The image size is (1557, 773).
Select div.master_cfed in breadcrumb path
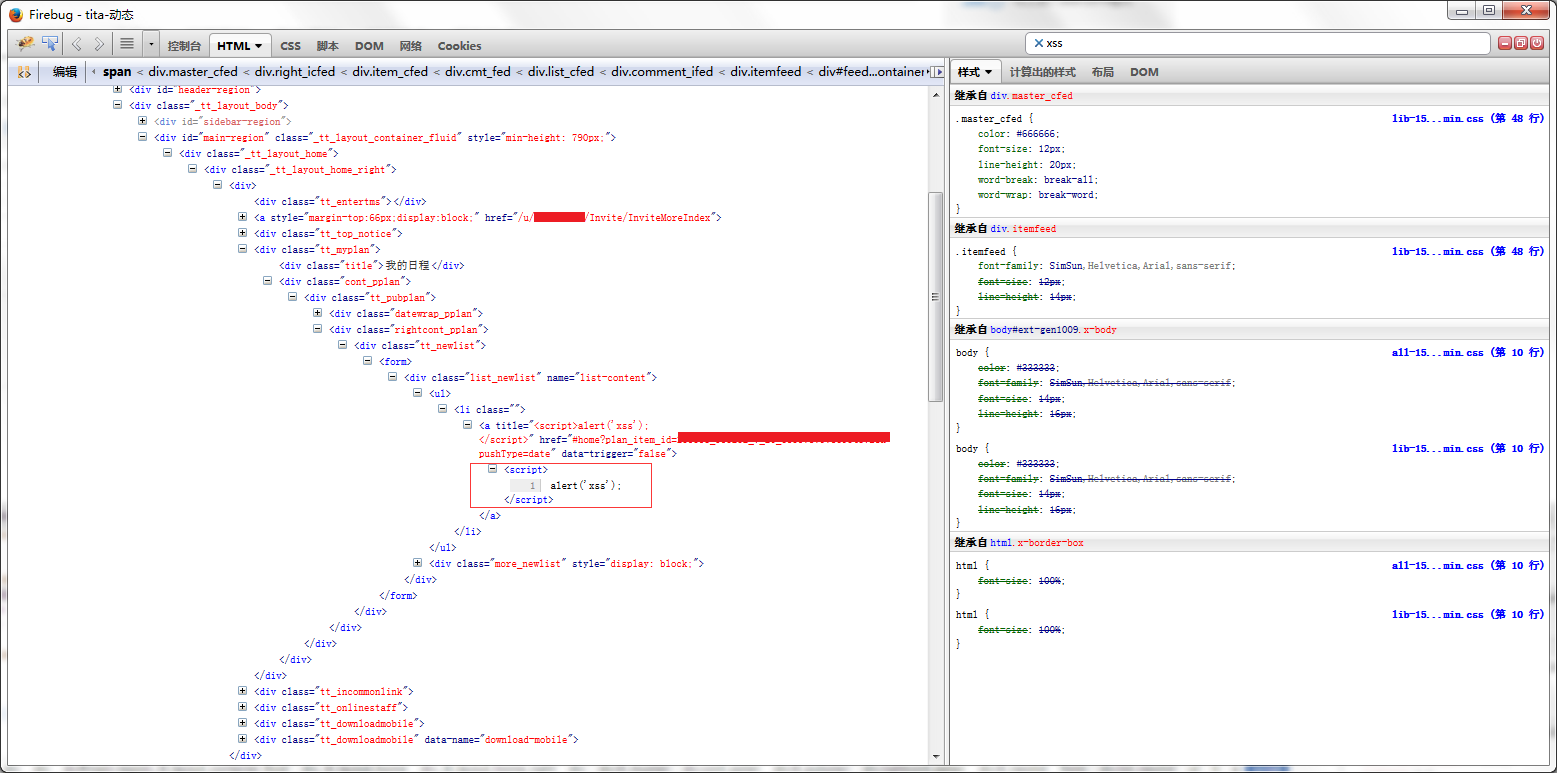coord(193,72)
